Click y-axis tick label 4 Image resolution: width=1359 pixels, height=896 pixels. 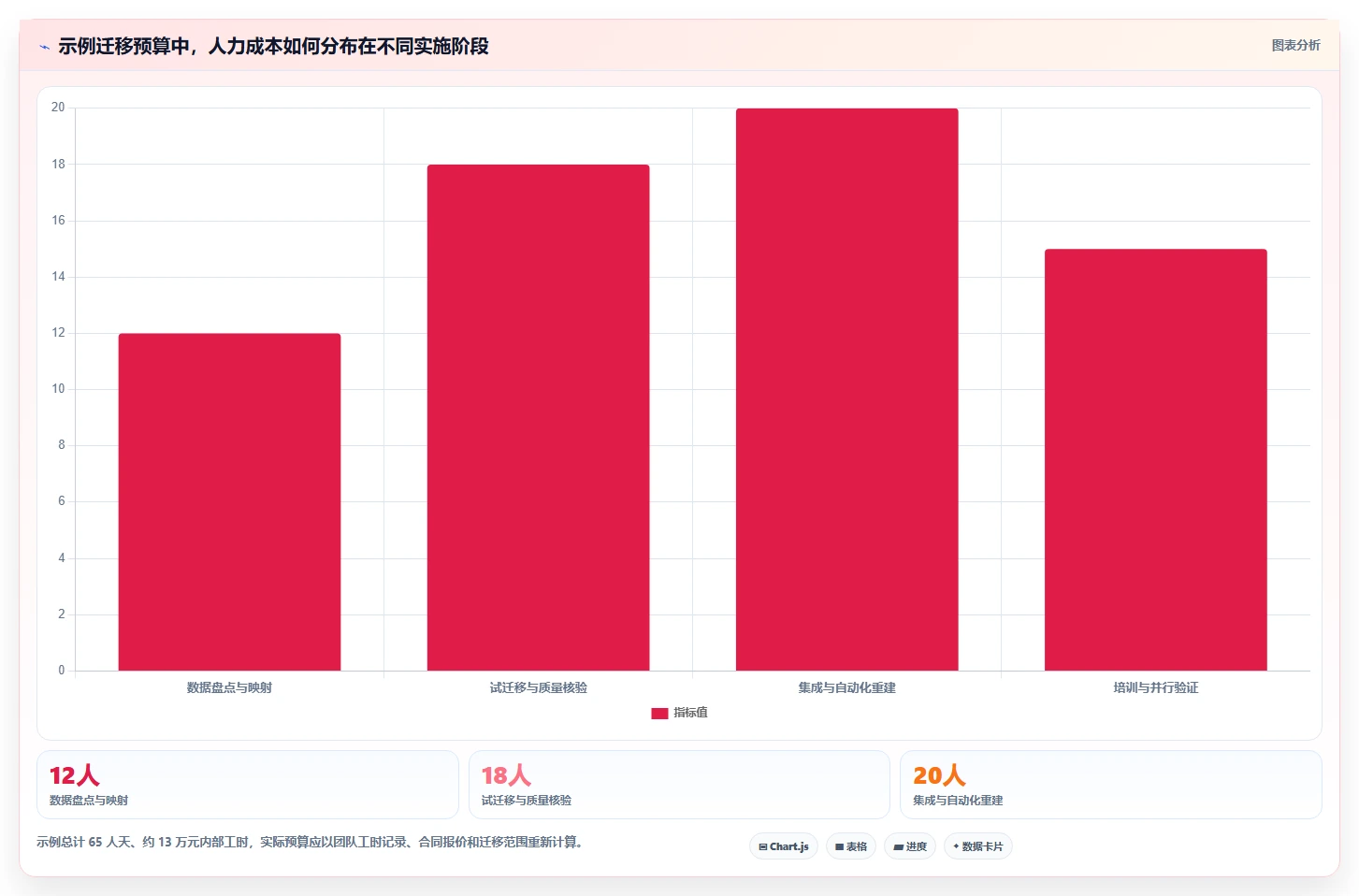coord(62,557)
